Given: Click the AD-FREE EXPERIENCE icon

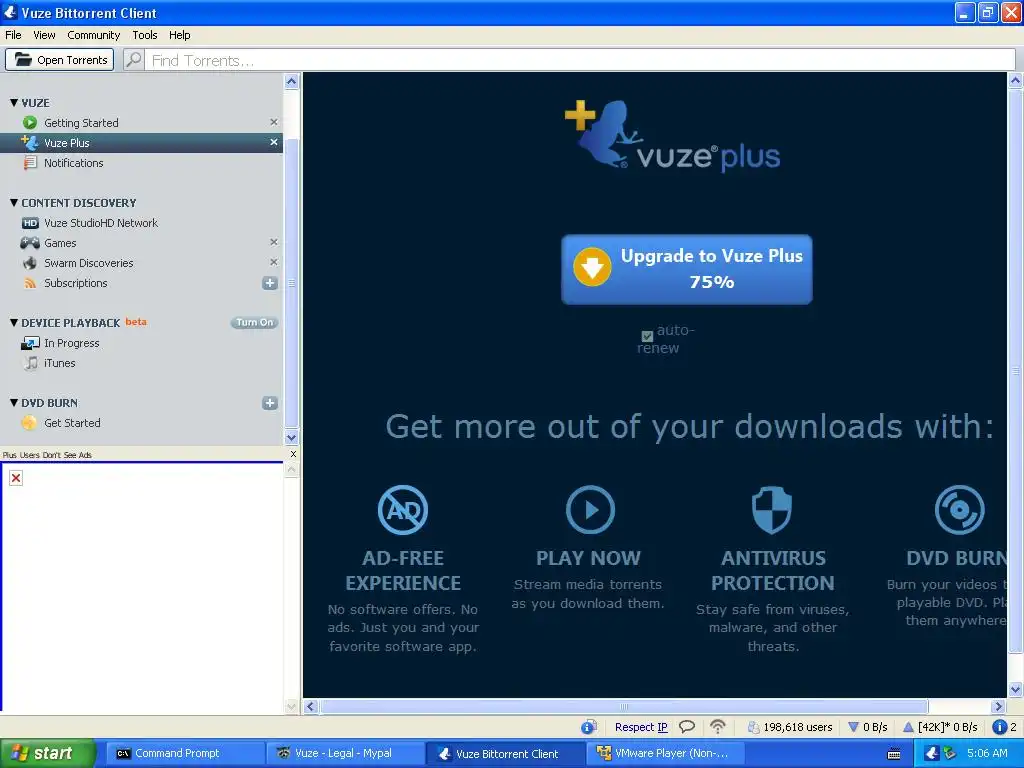Looking at the screenshot, I should coord(403,510).
